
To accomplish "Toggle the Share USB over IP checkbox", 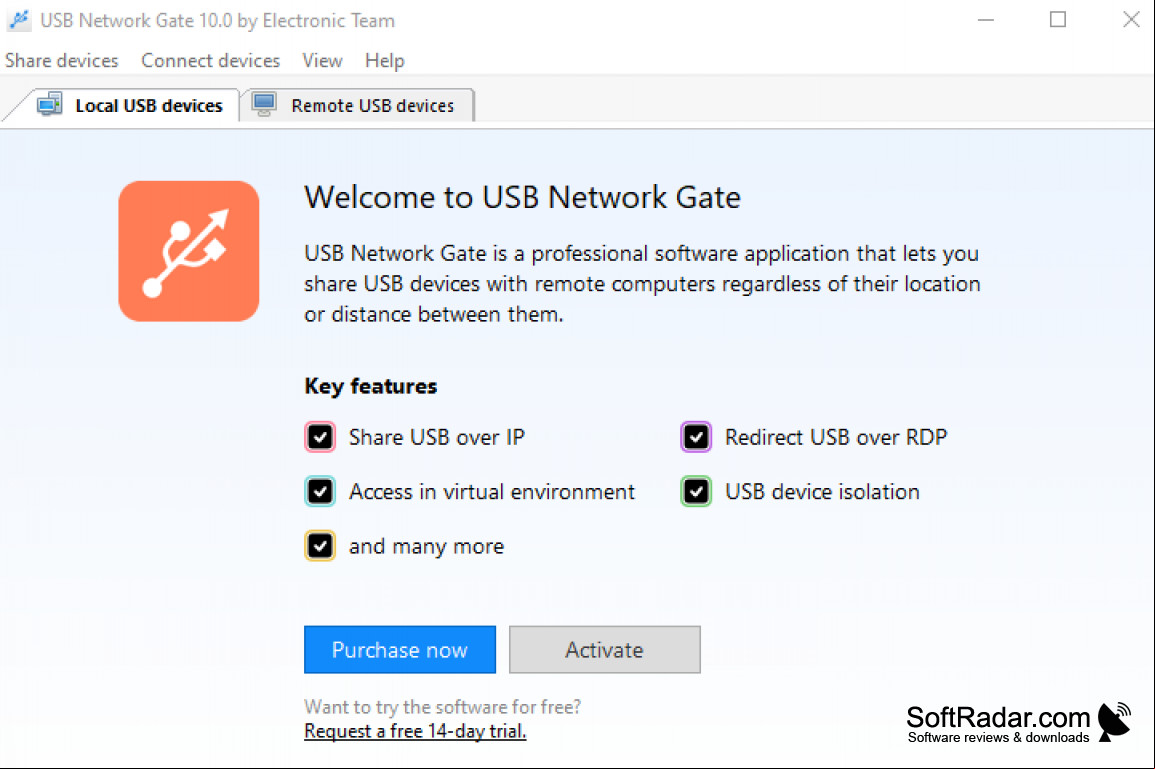I will click(320, 437).
